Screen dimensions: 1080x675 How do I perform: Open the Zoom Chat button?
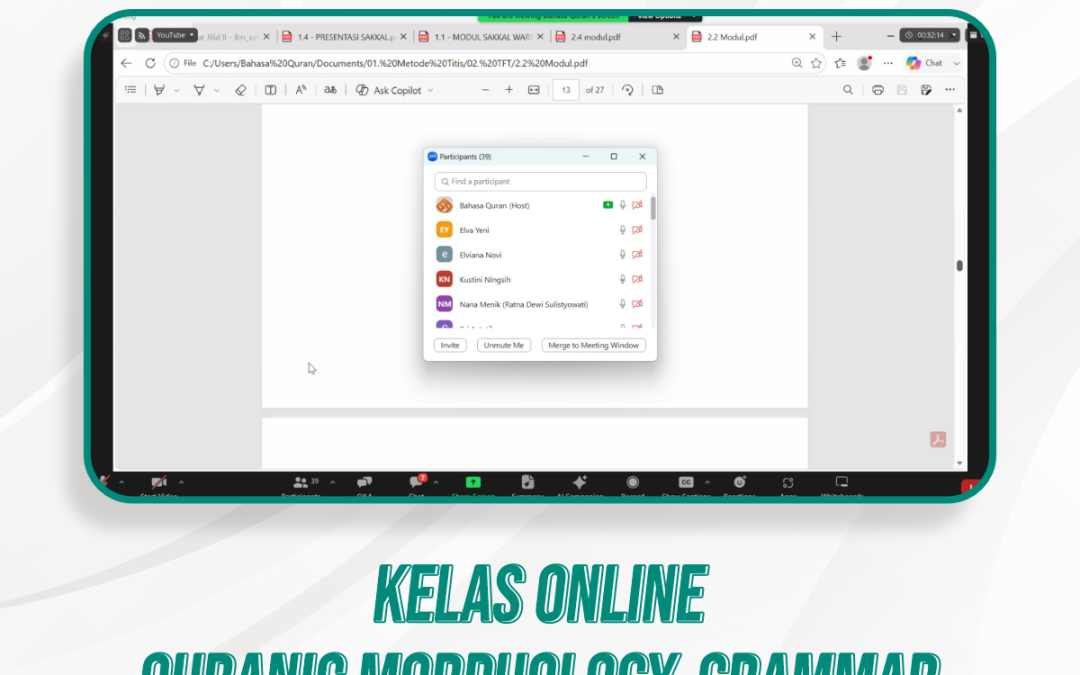coord(417,484)
